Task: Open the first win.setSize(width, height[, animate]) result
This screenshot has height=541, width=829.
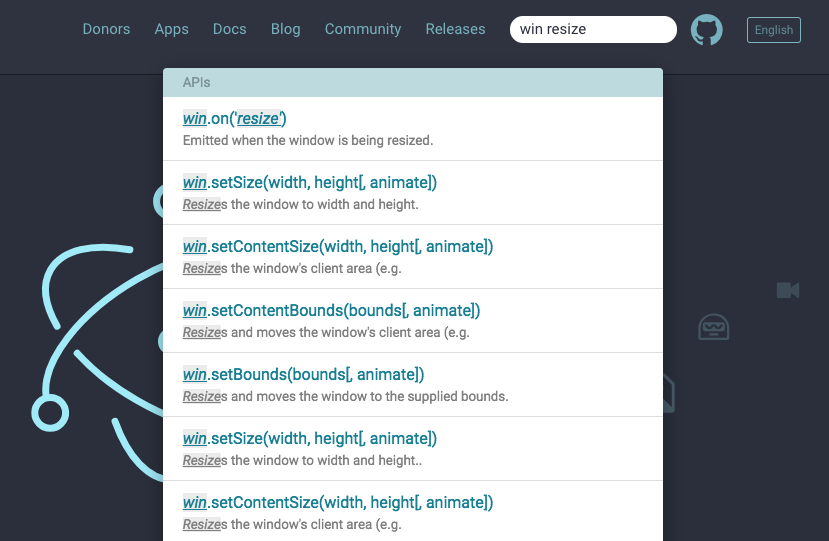Action: click(412, 192)
